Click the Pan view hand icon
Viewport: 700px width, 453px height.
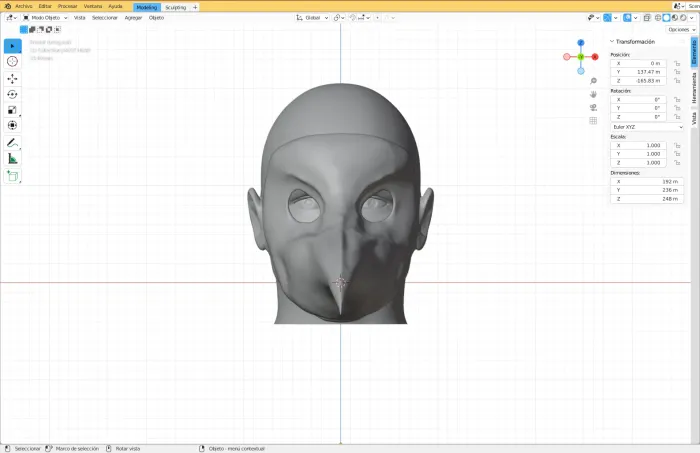click(593, 94)
